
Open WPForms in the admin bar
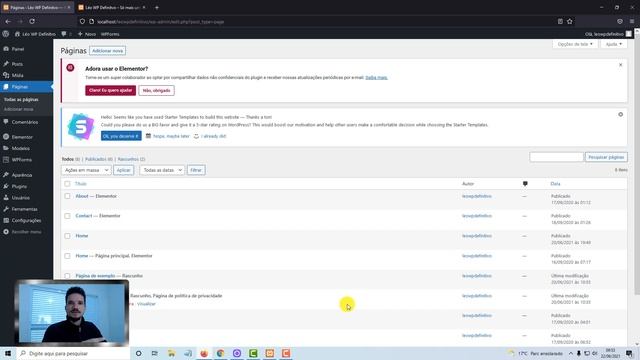110,34
